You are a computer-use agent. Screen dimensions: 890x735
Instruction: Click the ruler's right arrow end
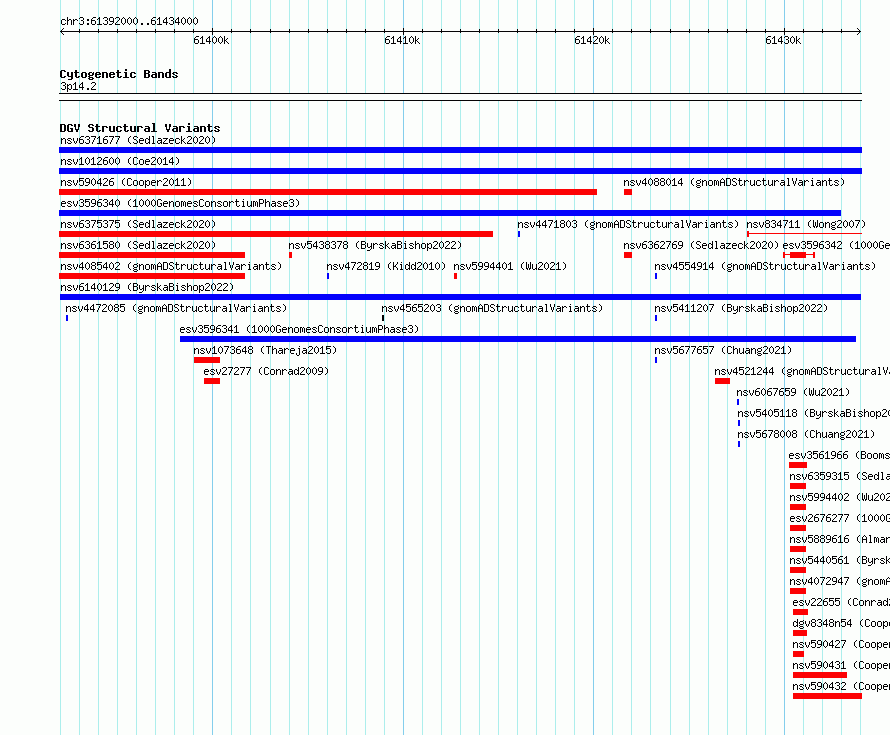(x=859, y=31)
